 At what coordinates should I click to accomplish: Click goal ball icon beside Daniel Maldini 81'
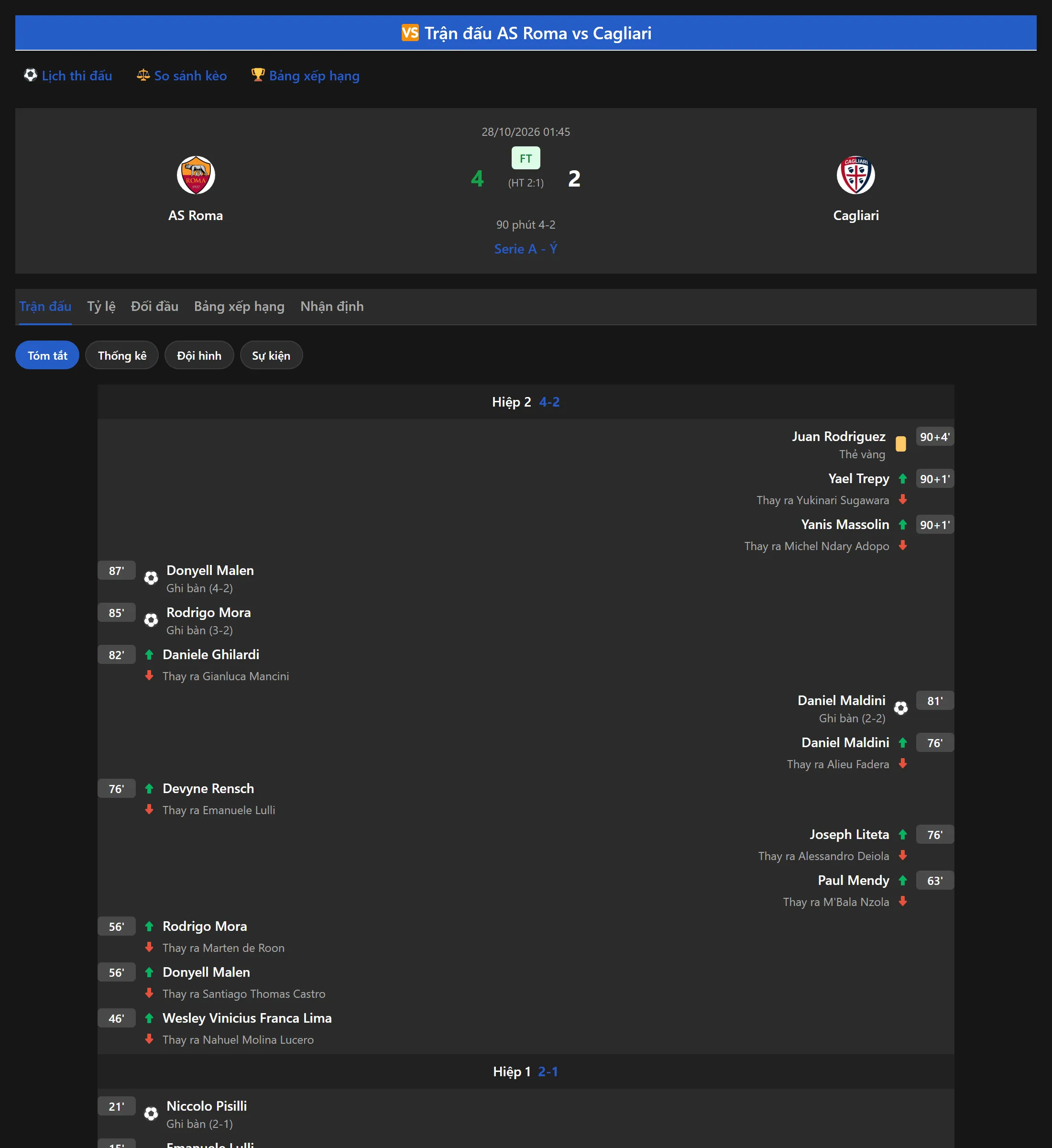click(x=900, y=708)
